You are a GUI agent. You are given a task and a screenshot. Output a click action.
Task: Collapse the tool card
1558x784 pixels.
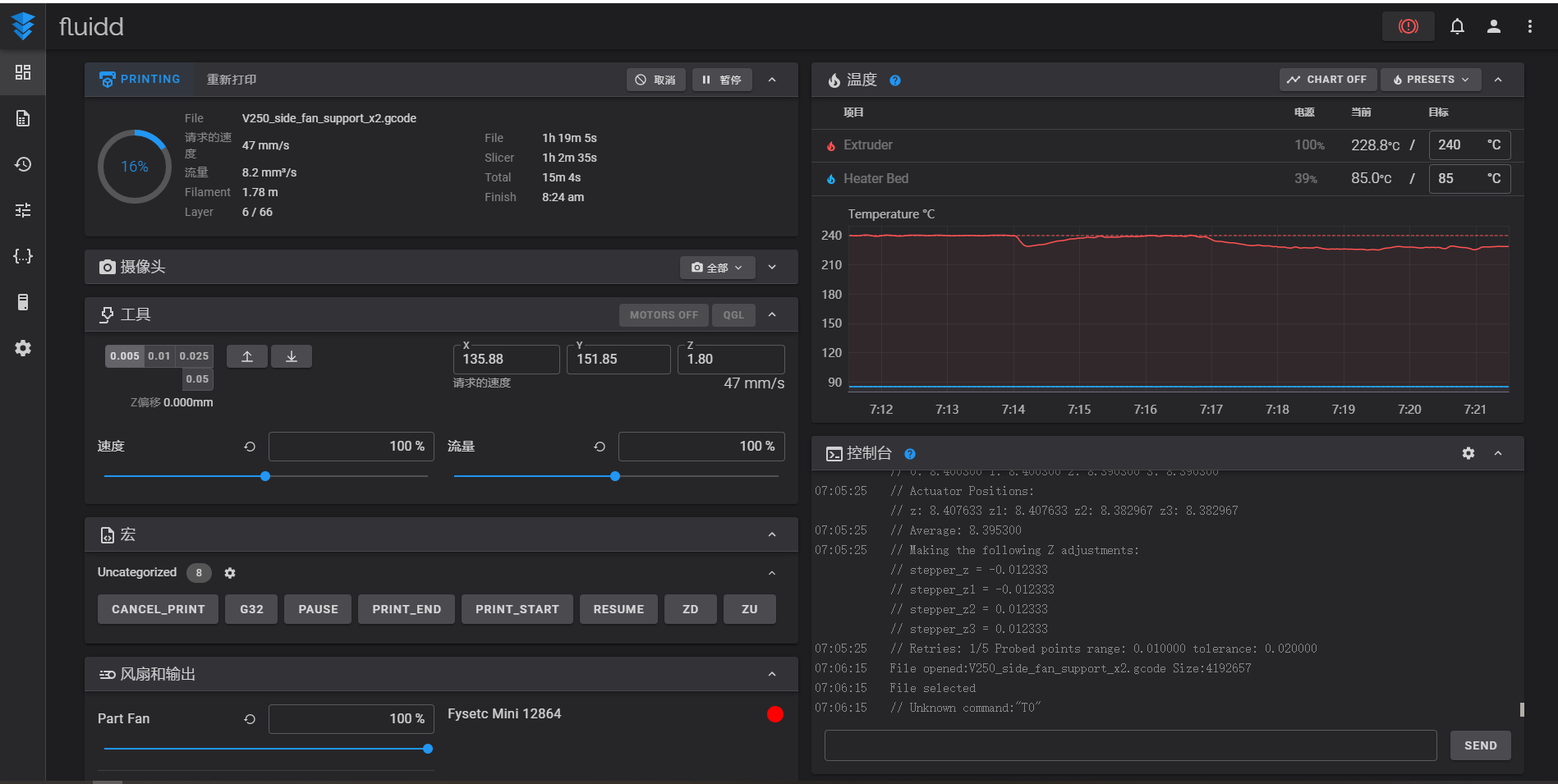(772, 315)
